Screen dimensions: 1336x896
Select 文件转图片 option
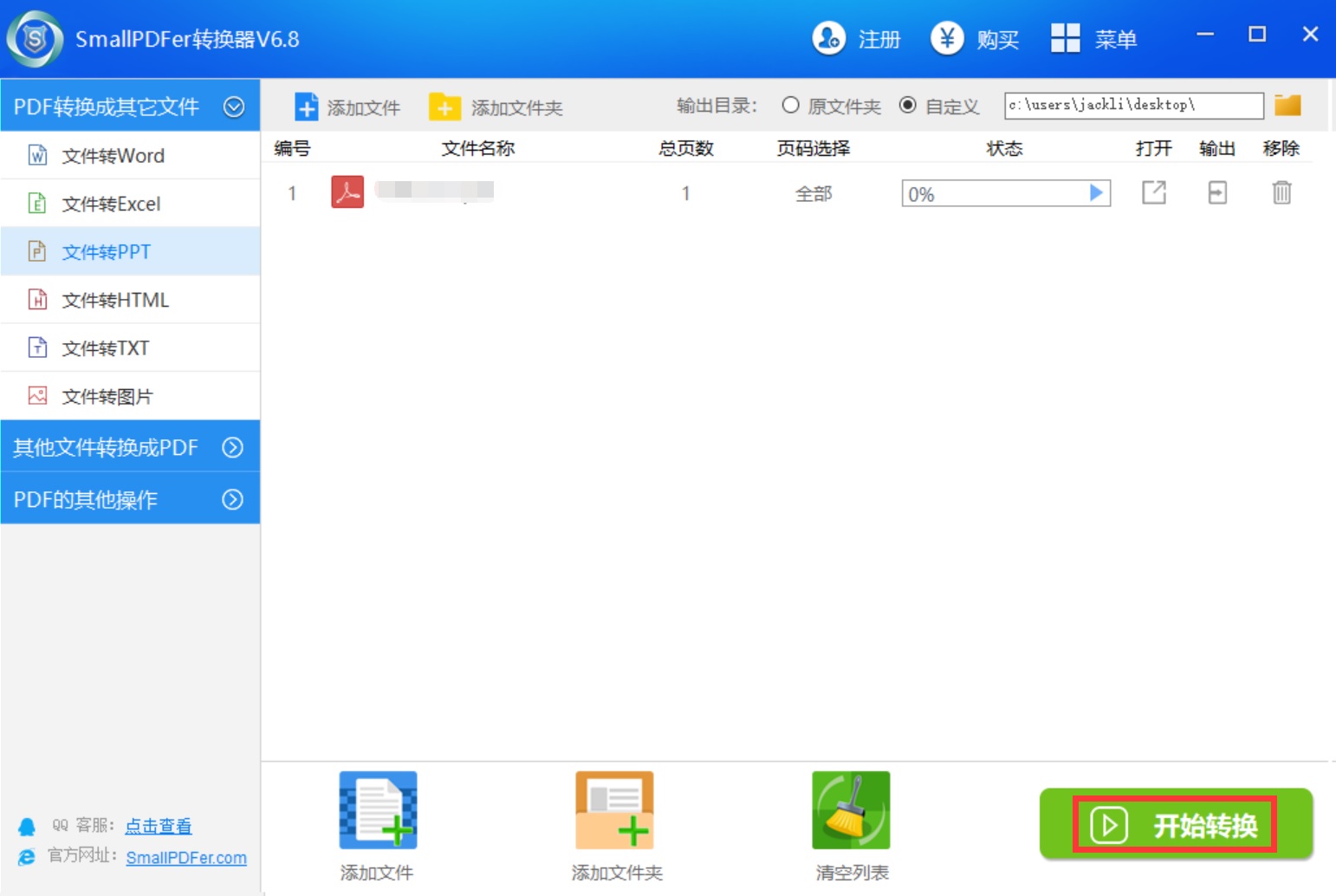[x=130, y=396]
